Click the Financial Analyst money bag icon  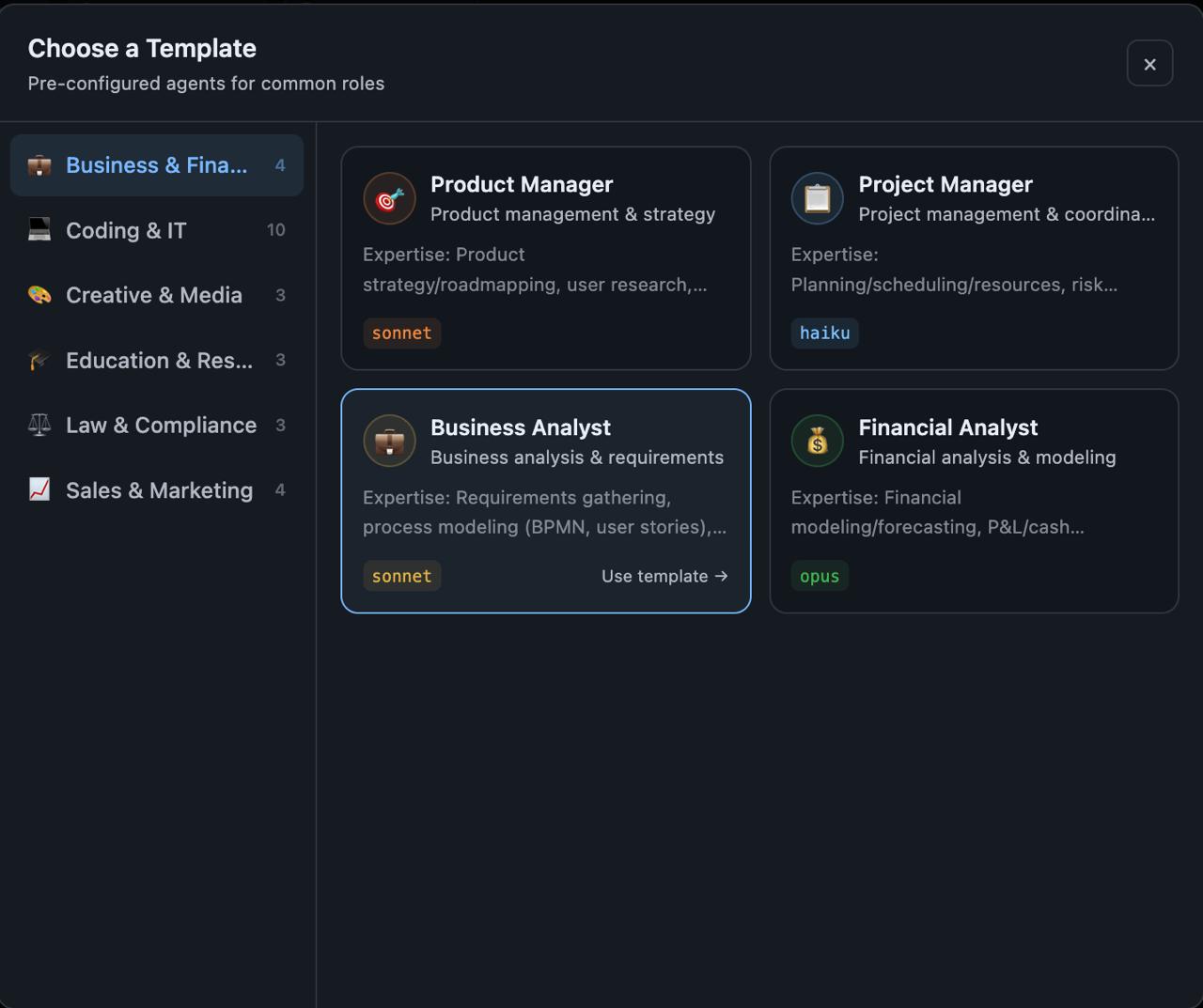pyautogui.click(x=817, y=442)
